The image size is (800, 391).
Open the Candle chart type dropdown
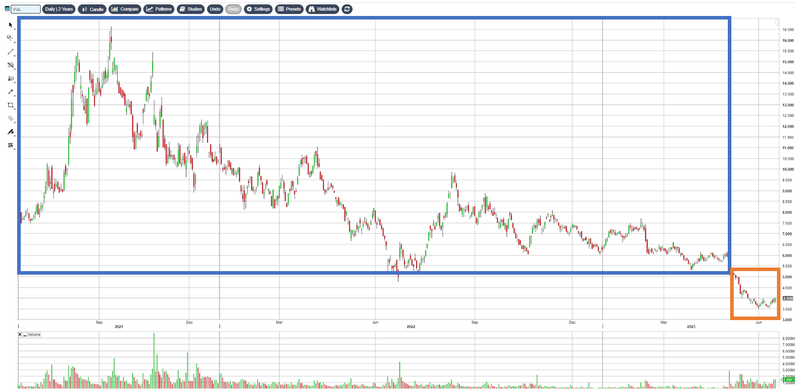click(x=92, y=9)
